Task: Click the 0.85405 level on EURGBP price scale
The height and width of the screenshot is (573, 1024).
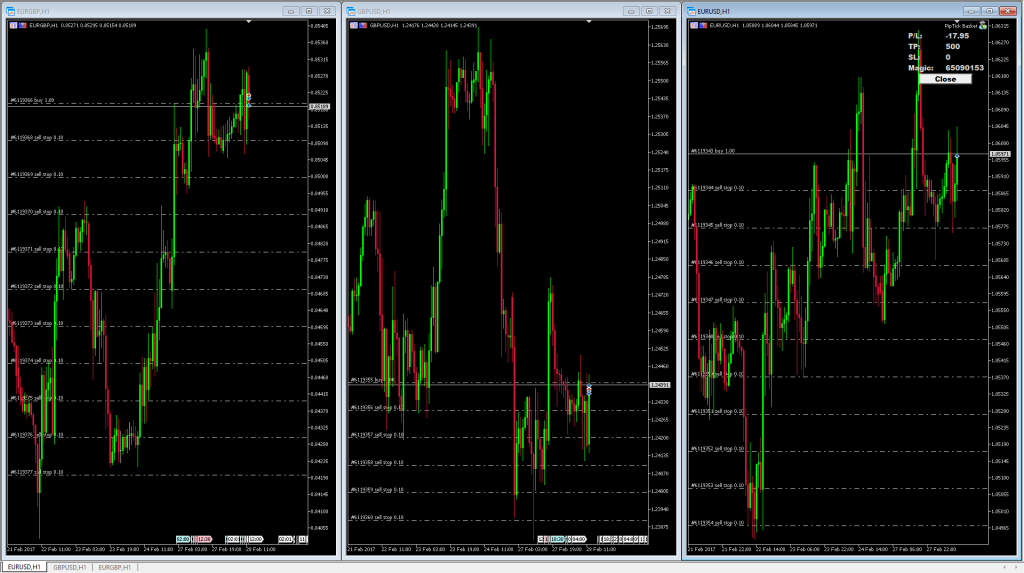Action: coord(319,26)
